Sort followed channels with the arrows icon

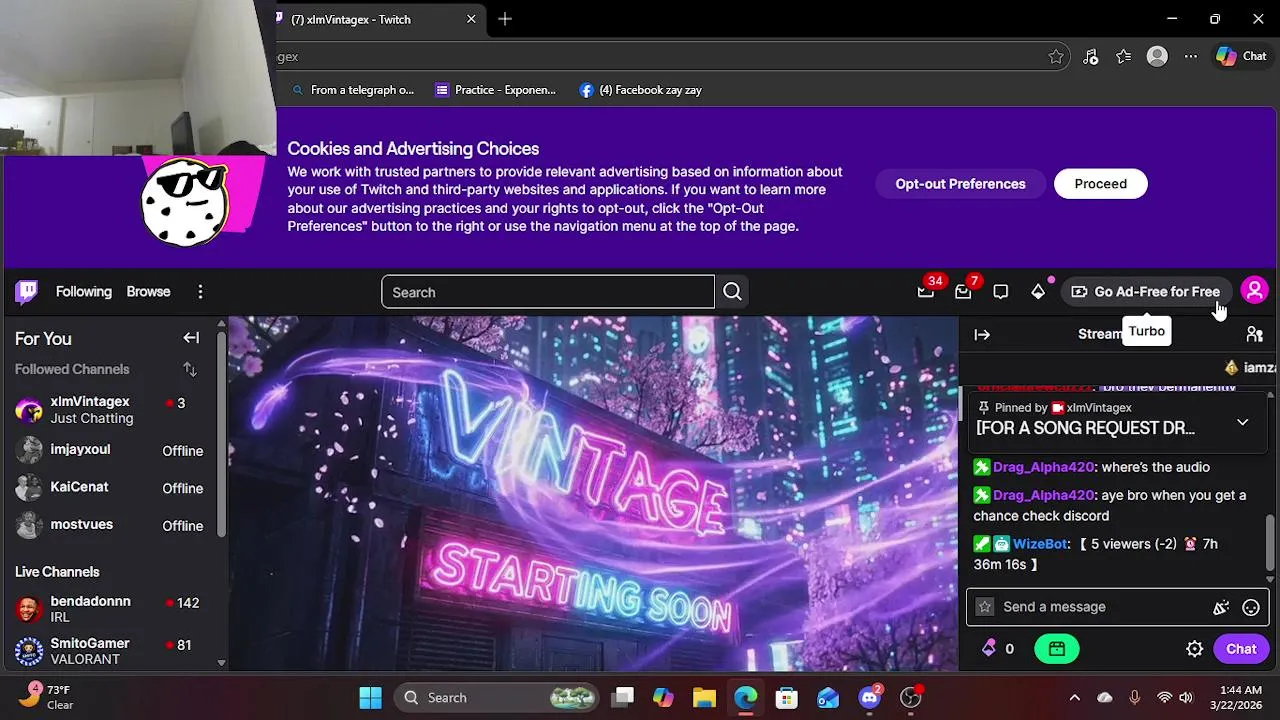(189, 370)
